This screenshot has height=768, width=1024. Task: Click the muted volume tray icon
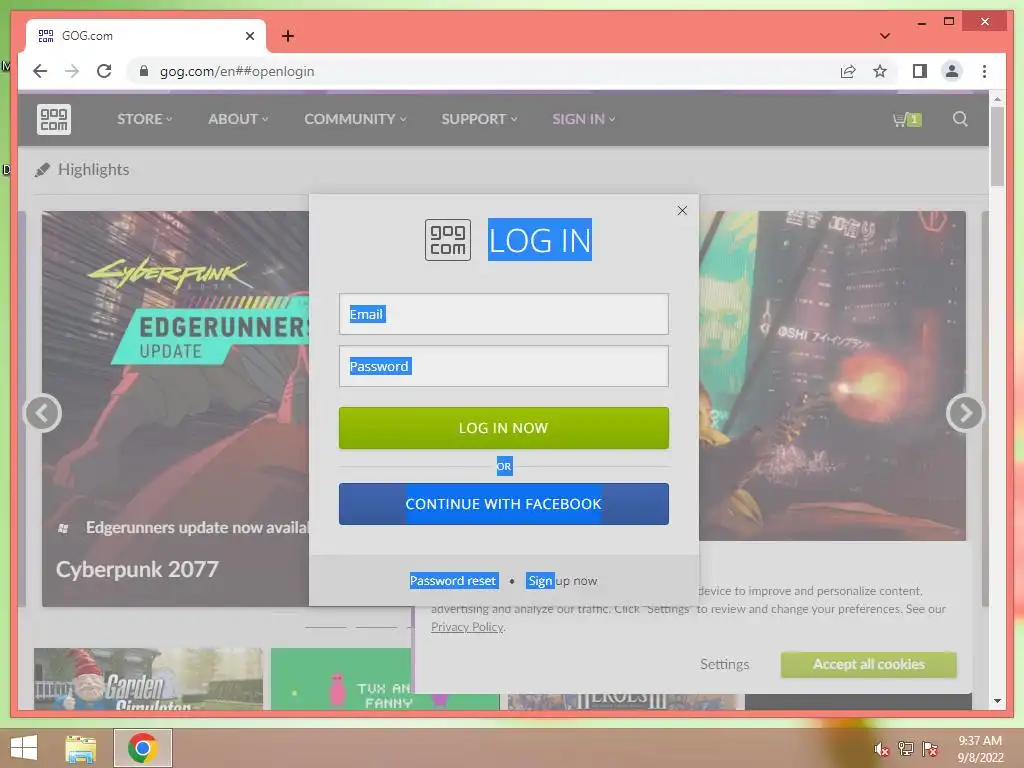point(881,749)
